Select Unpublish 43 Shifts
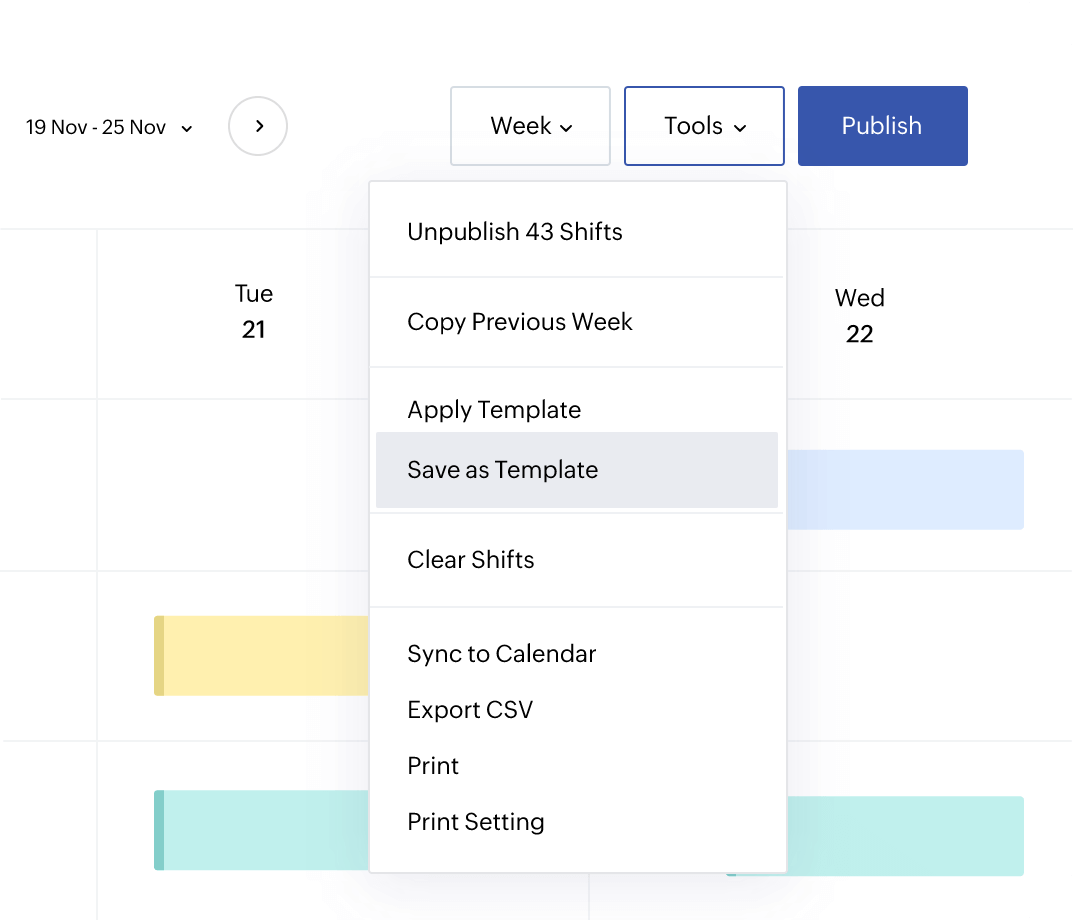This screenshot has width=1074, height=920. tap(515, 231)
